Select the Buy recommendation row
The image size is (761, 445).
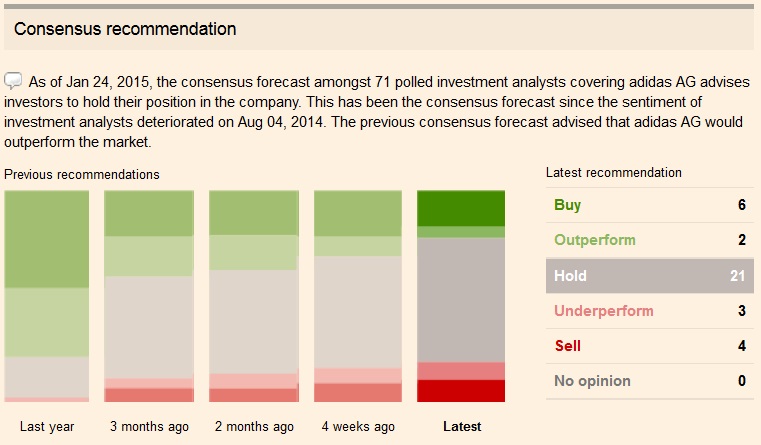click(x=650, y=205)
